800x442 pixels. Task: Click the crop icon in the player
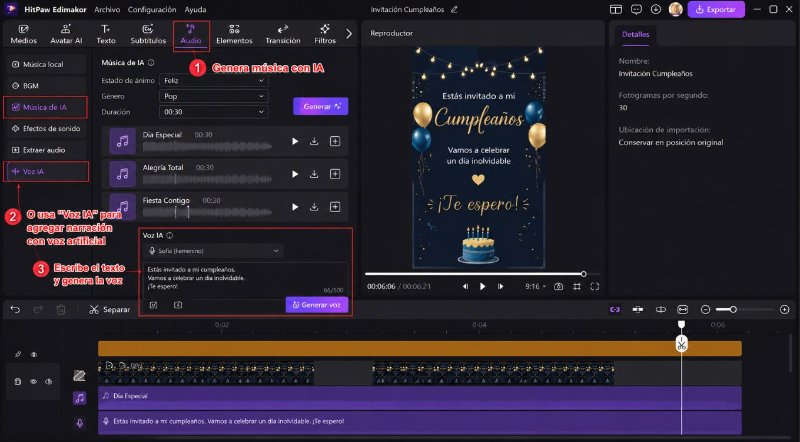coord(577,286)
